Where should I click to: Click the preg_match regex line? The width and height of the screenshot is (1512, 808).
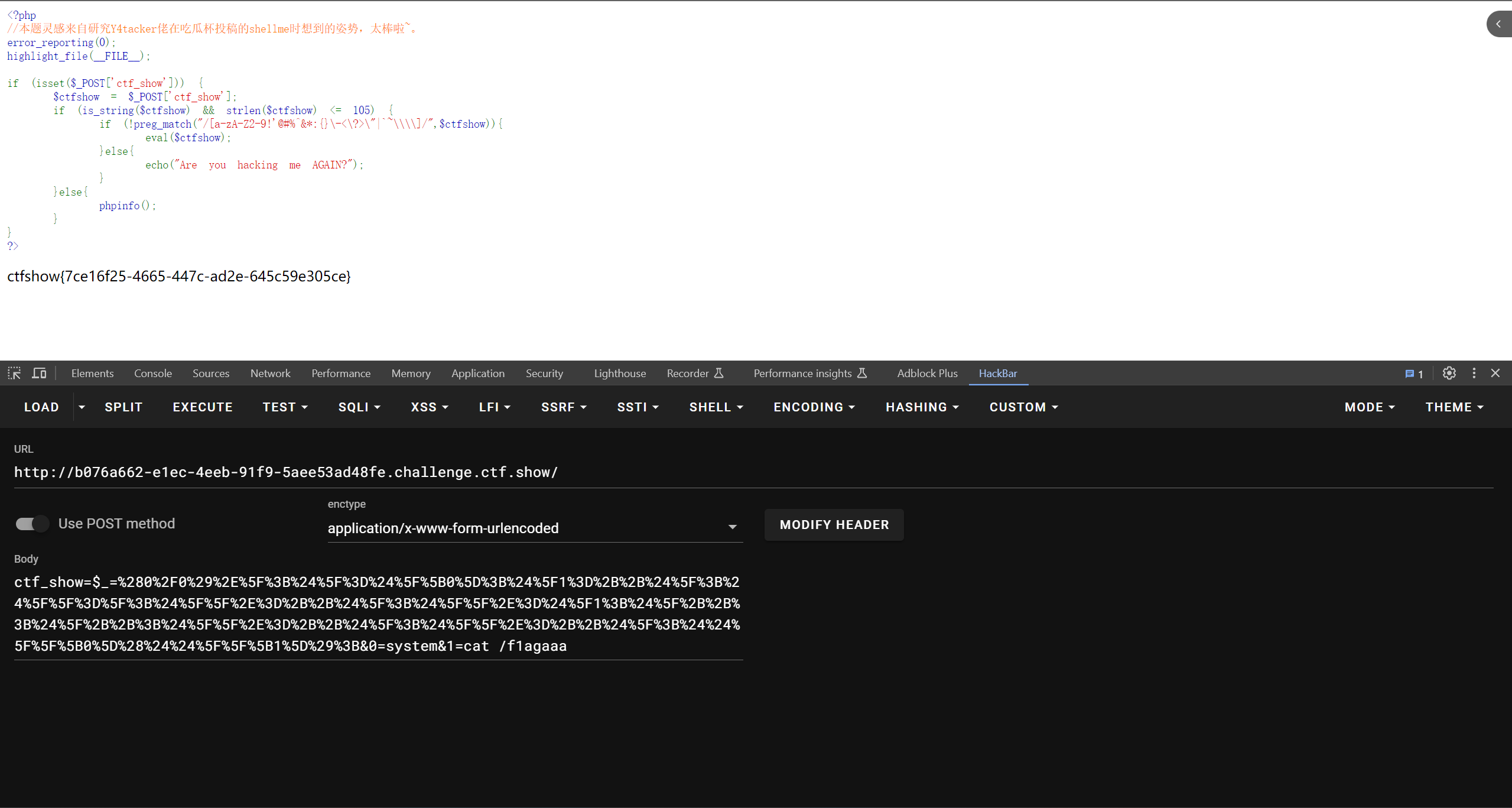click(301, 124)
